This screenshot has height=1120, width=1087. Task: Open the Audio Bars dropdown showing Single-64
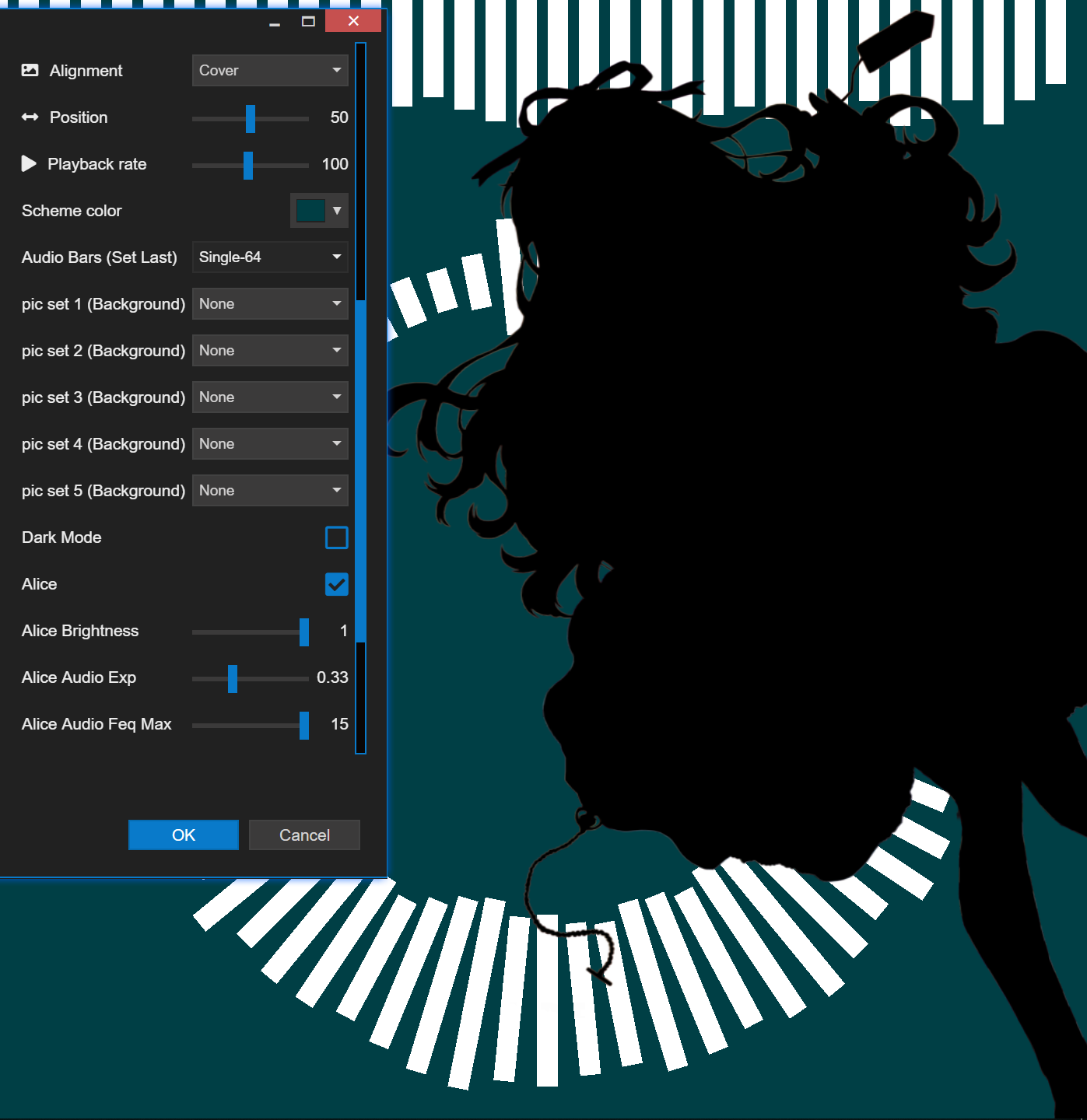[270, 257]
